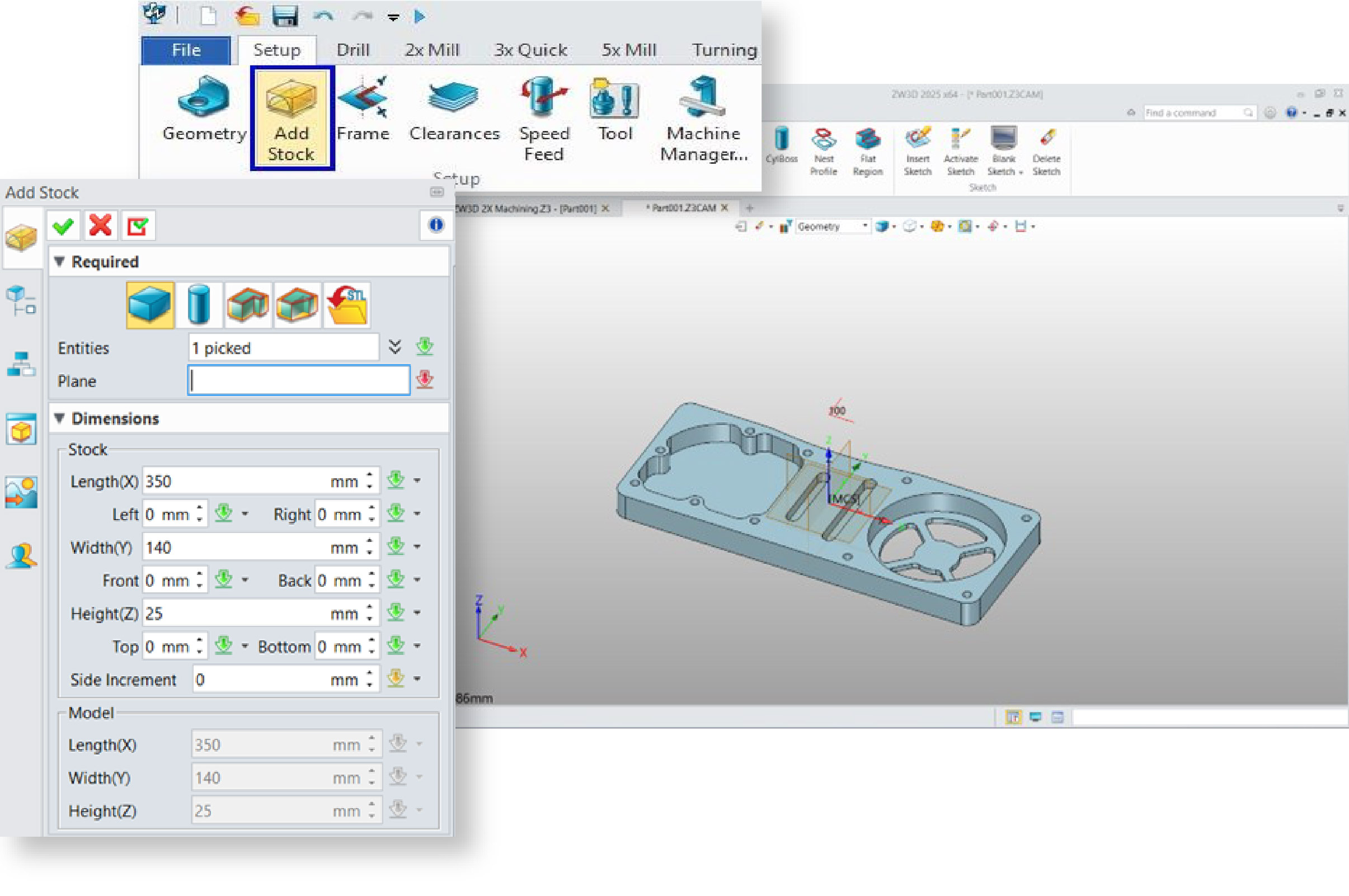Viewport: 1349px width, 896px height.
Task: Collapse the Dimensions section
Action: pos(59,418)
